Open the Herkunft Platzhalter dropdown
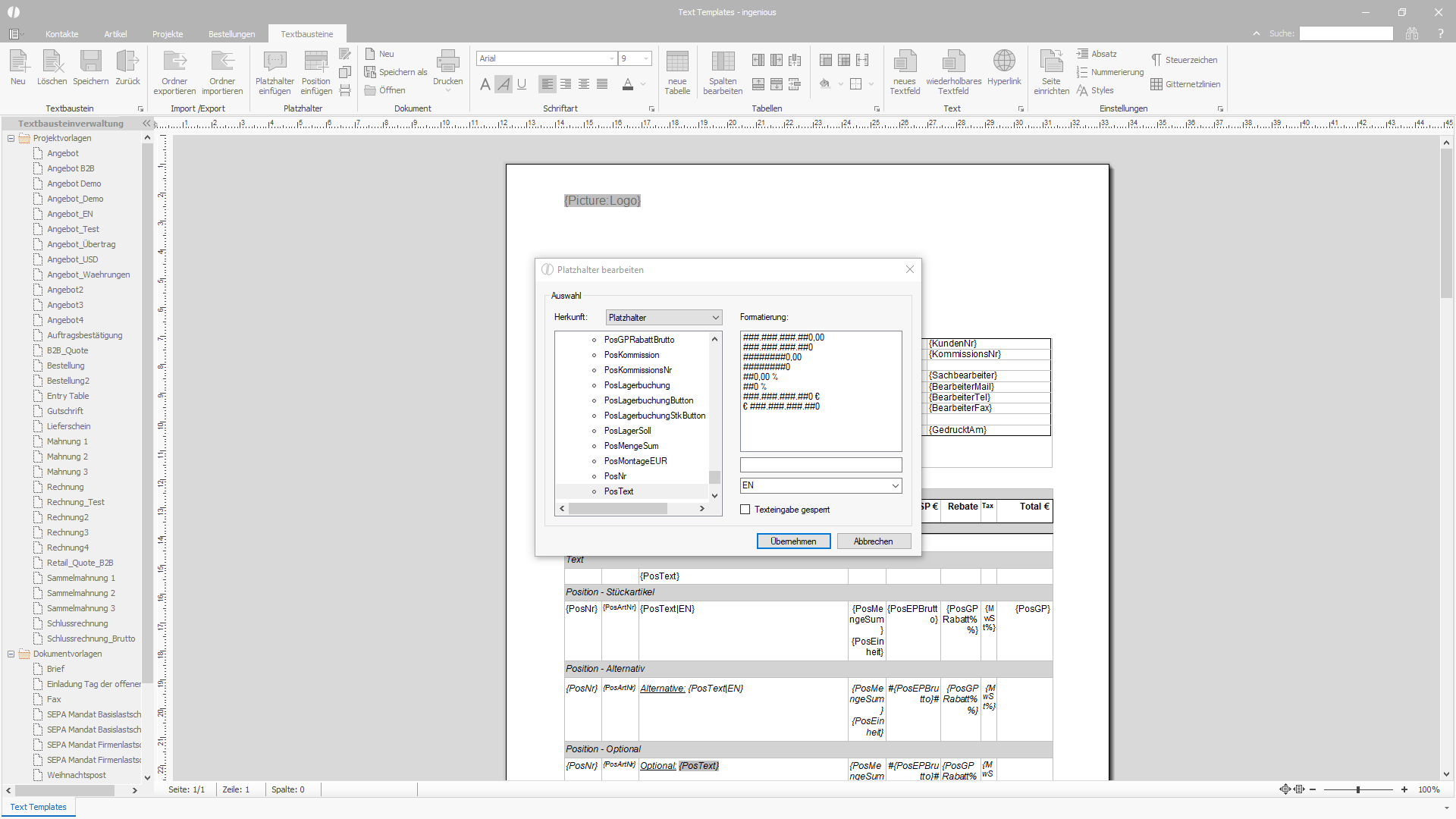1456x819 pixels. [664, 318]
